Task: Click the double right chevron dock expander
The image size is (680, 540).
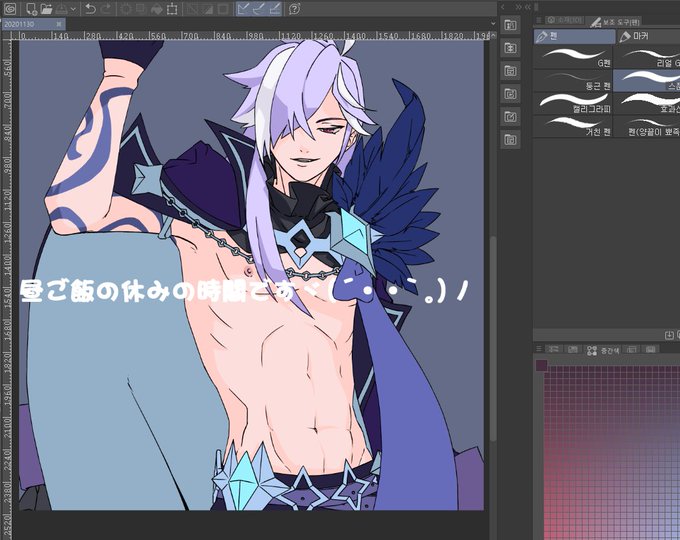Action: click(x=518, y=7)
